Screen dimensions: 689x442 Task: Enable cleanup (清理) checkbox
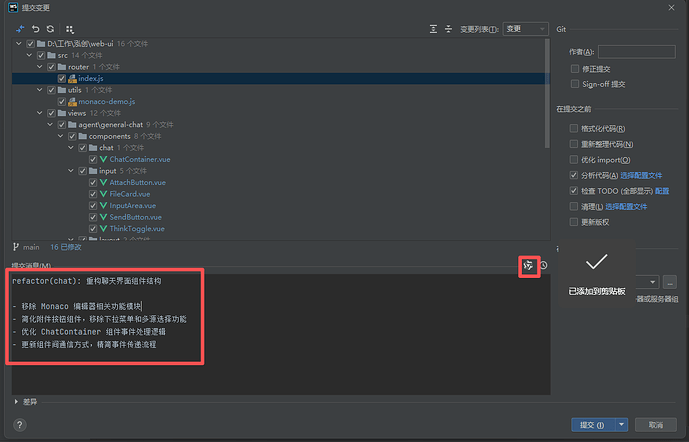[x=573, y=206]
